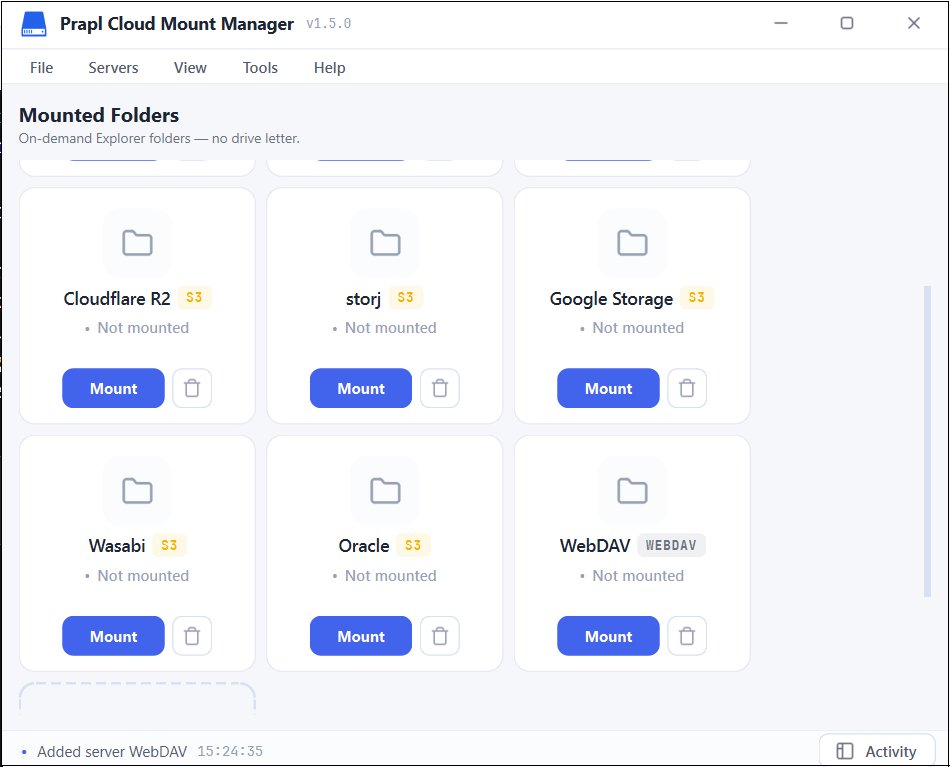The width and height of the screenshot is (950, 767).
Task: Click the Prapl drive app logo icon
Action: [34, 24]
